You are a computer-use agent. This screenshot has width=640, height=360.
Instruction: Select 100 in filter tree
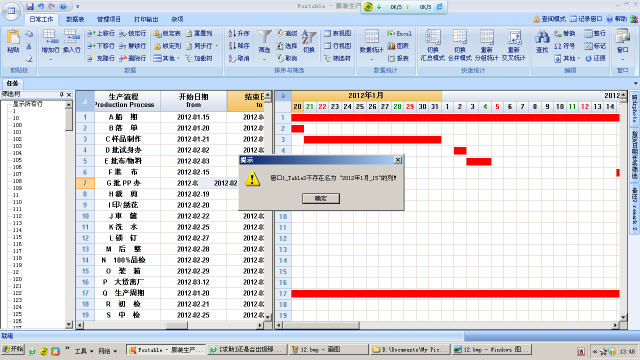(x=17, y=125)
